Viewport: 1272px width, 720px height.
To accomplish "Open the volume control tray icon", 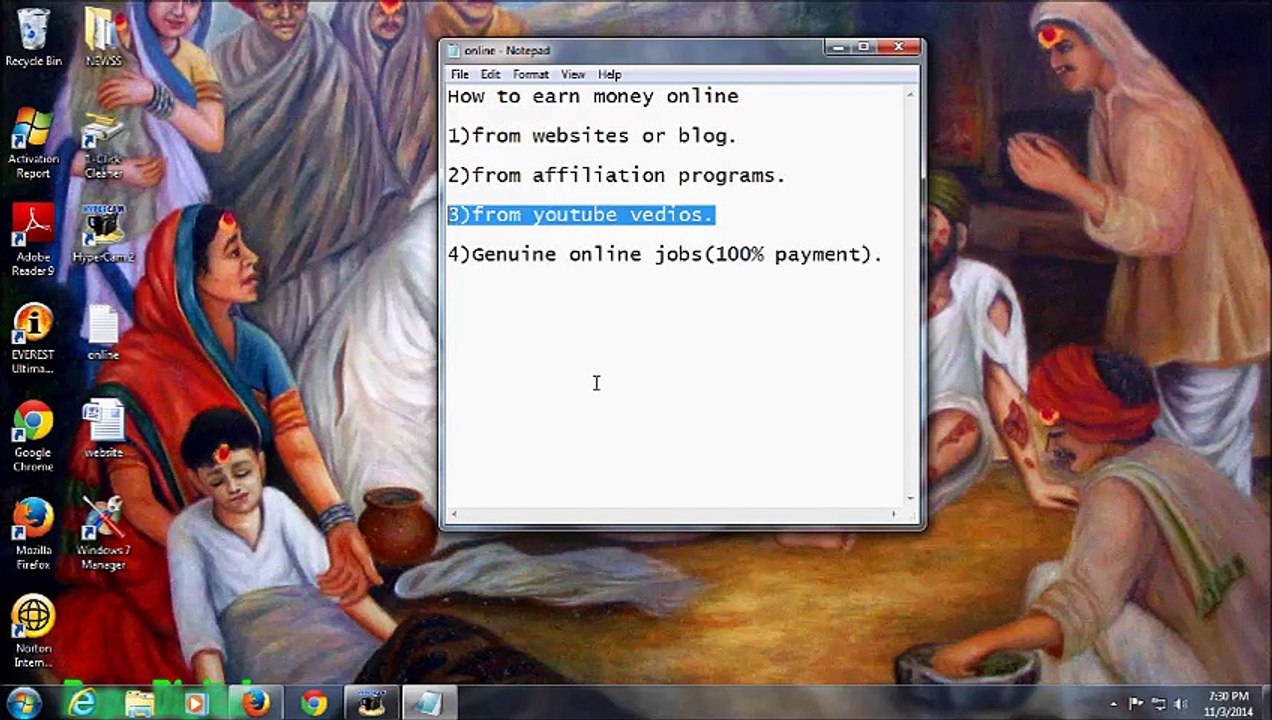I will pyautogui.click(x=1181, y=704).
